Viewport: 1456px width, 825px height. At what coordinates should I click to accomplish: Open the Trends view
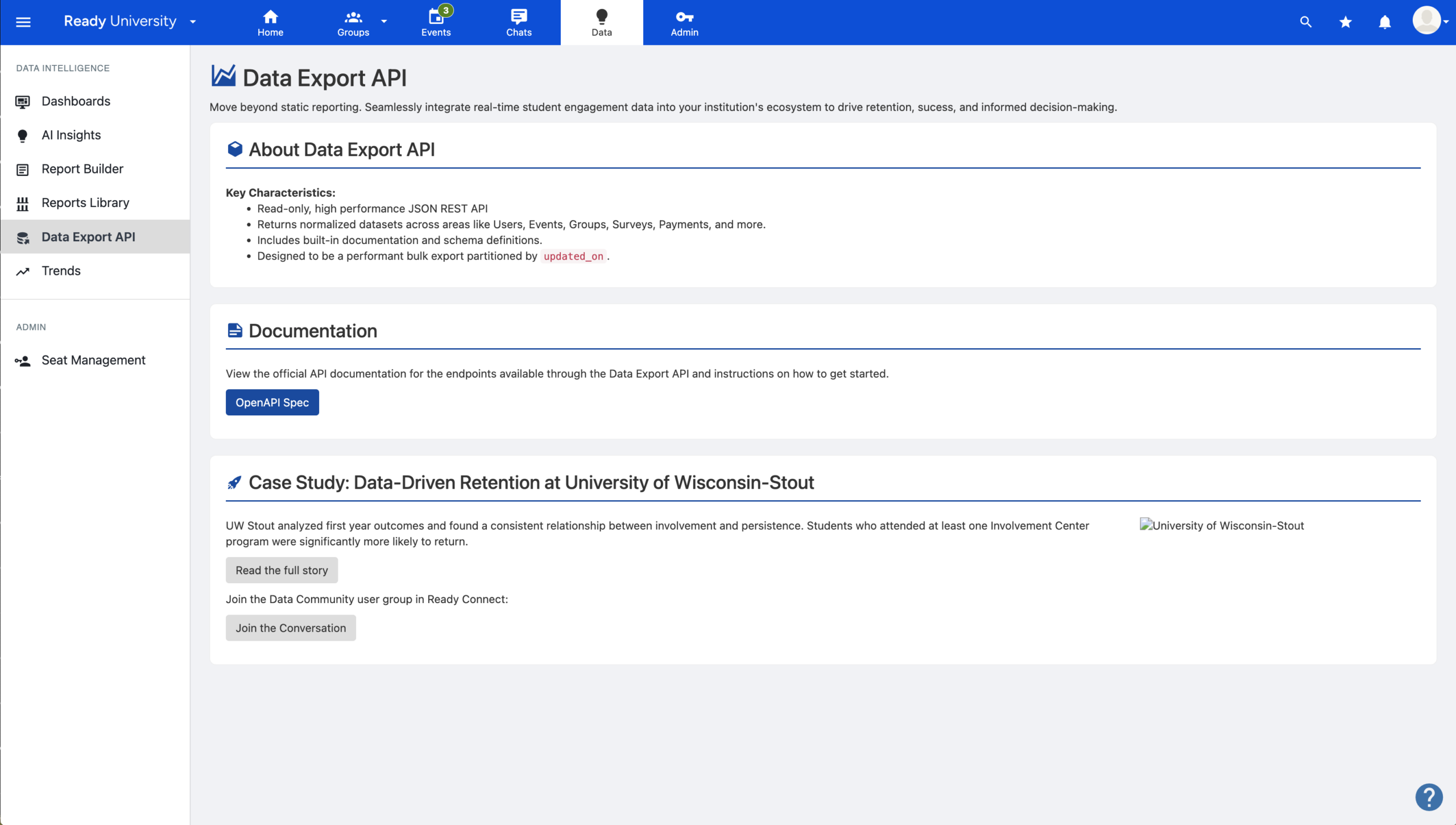(x=61, y=271)
